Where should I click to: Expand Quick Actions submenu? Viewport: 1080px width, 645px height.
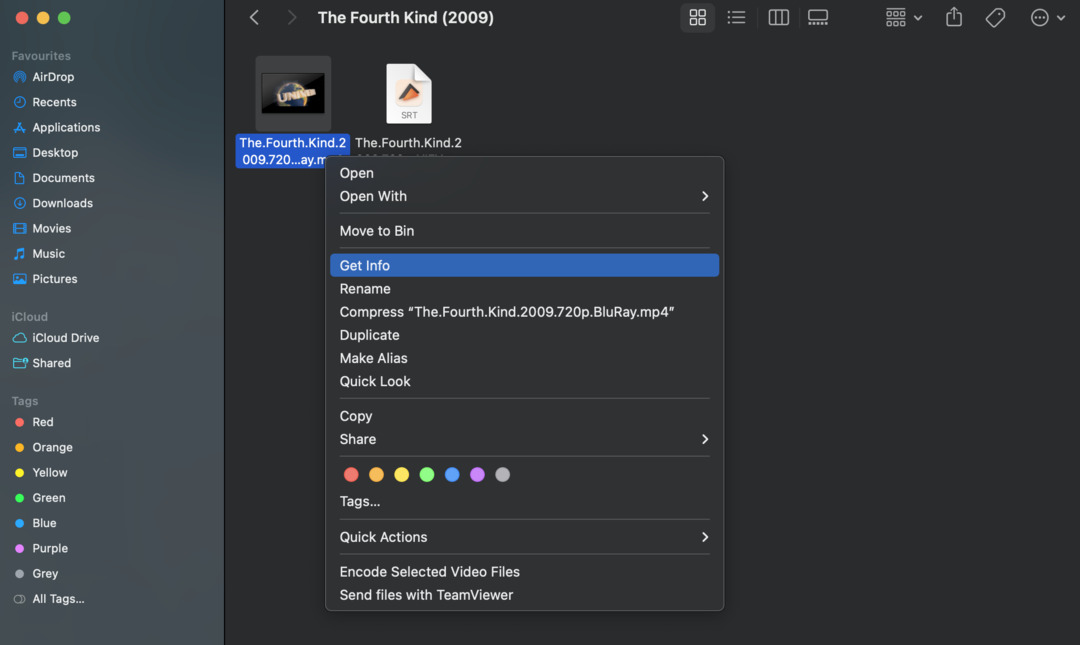point(524,537)
